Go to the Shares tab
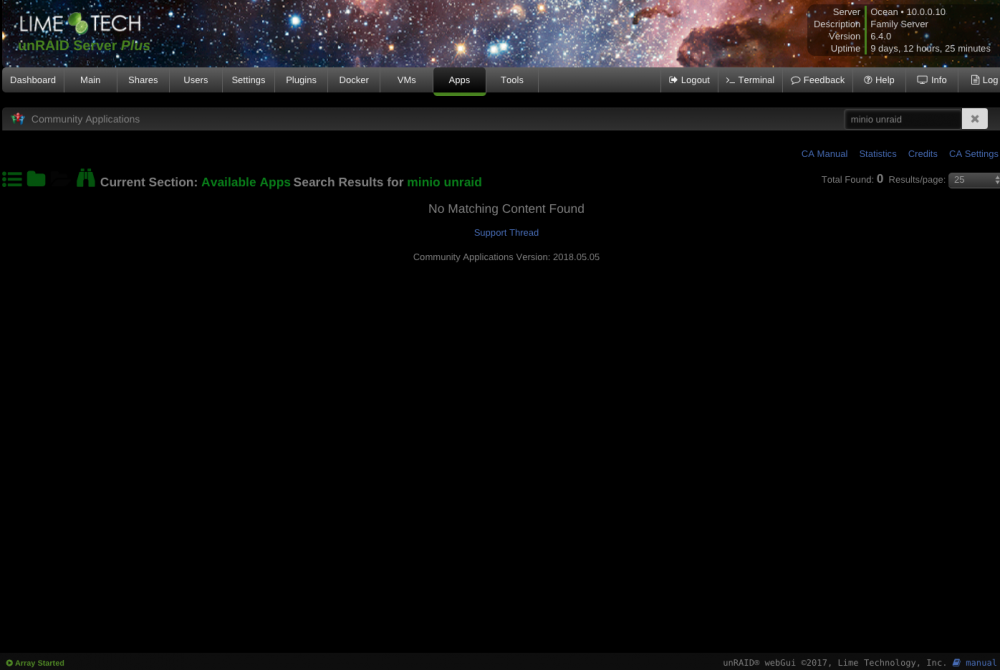Screen dimensions: 1000x670 [143, 80]
